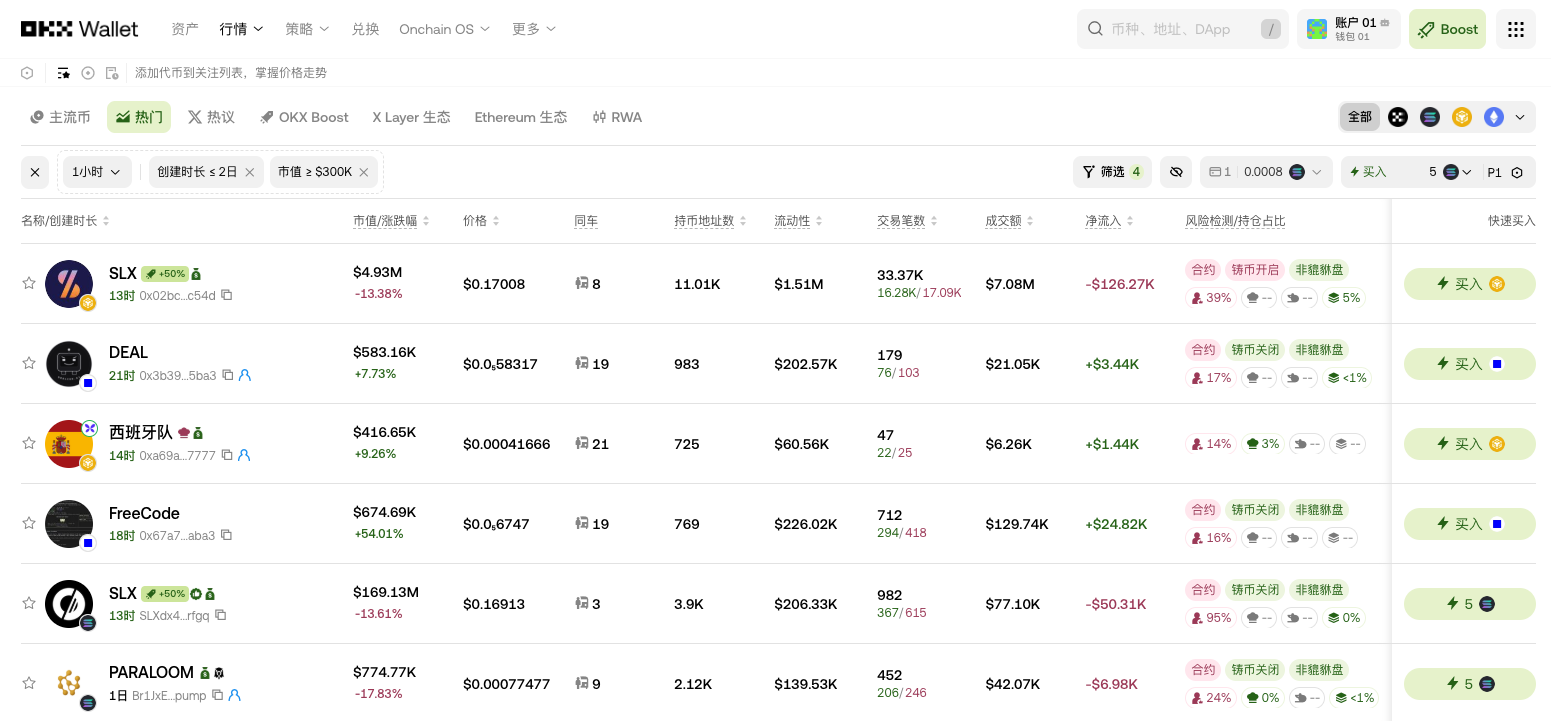The width and height of the screenshot is (1551, 721).
Task: Click the hexagon icon in sub-toolbar
Action: coord(27,73)
